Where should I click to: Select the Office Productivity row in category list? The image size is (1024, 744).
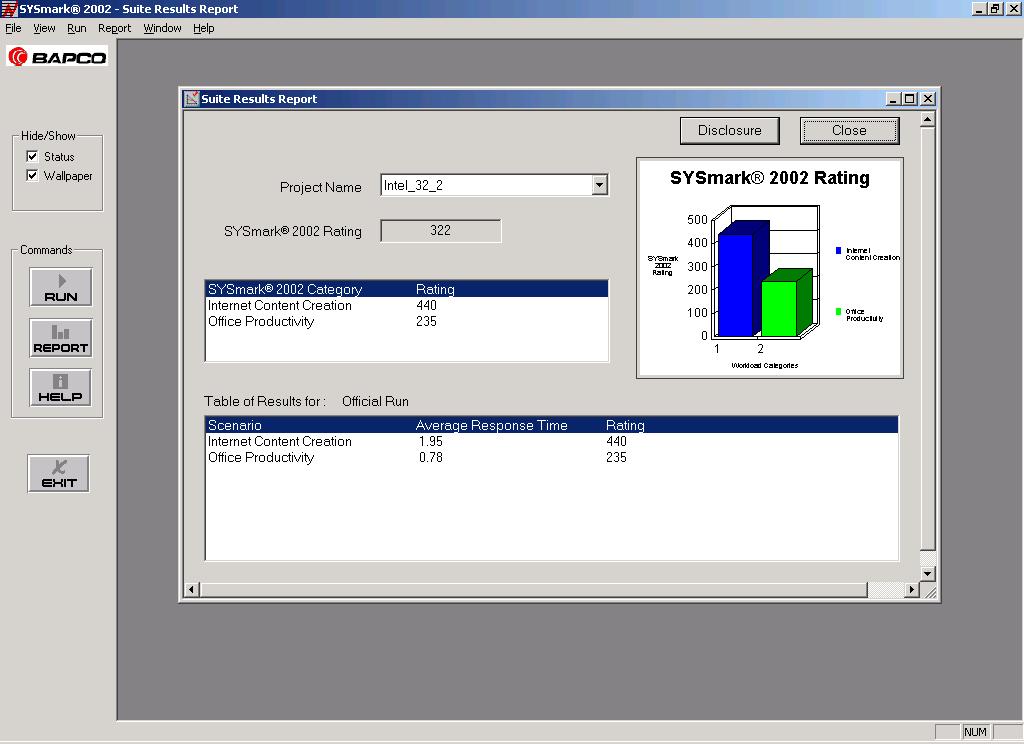406,321
